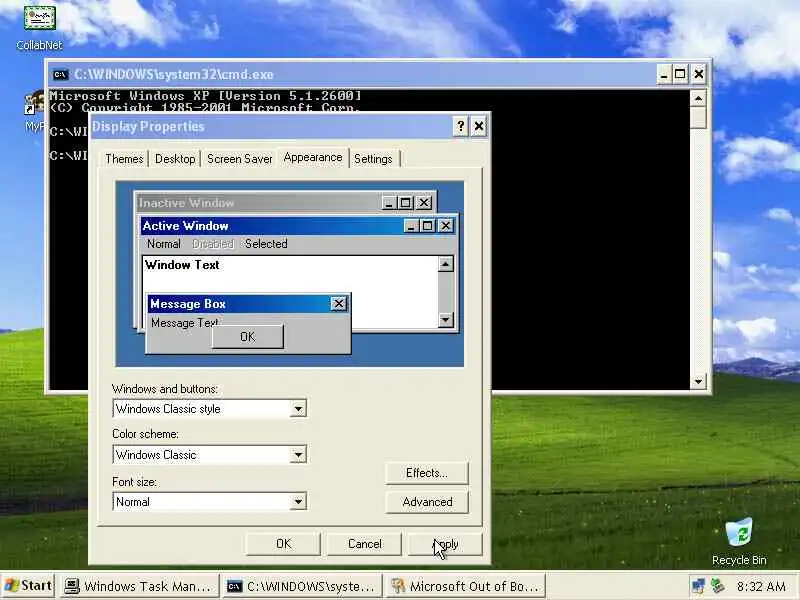
Task: Click the cmd.exe title bar icon
Action: click(x=60, y=74)
